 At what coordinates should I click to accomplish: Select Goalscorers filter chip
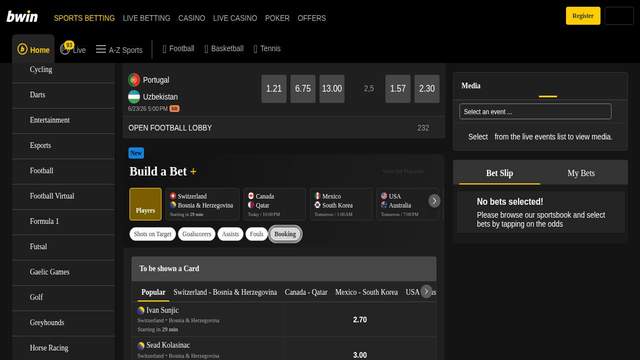point(197,234)
